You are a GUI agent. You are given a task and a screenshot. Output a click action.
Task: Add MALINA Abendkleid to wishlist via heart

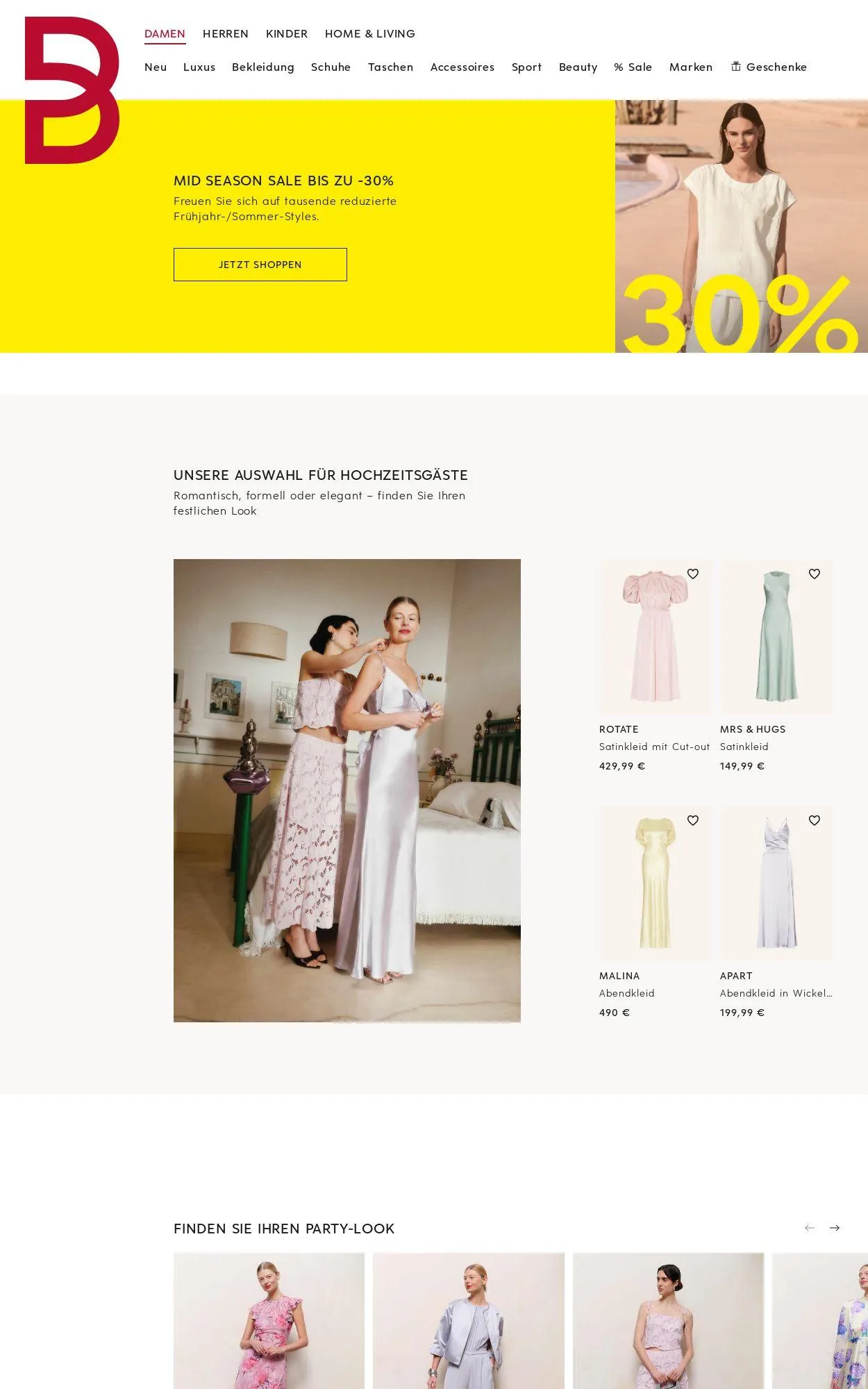click(693, 820)
